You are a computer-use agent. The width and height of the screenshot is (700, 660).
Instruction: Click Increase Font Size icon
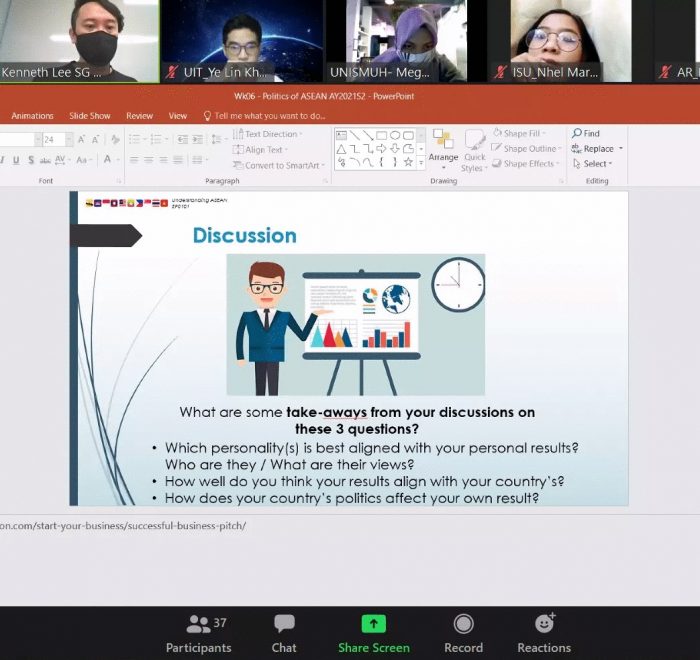[x=82, y=140]
